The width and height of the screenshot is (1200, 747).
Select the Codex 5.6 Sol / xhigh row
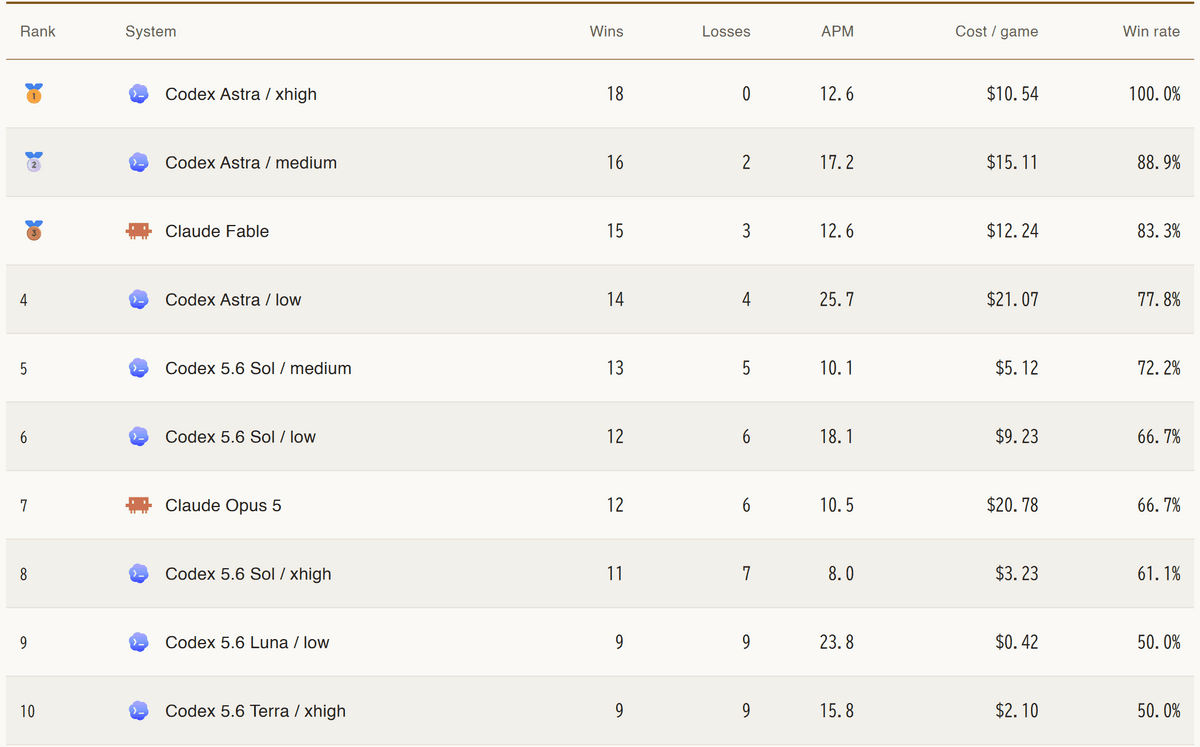[x=600, y=574]
